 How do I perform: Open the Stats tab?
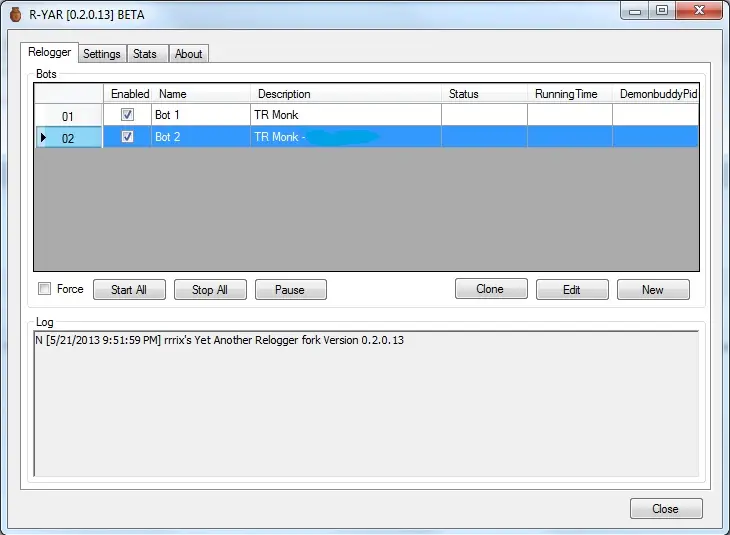coord(145,54)
